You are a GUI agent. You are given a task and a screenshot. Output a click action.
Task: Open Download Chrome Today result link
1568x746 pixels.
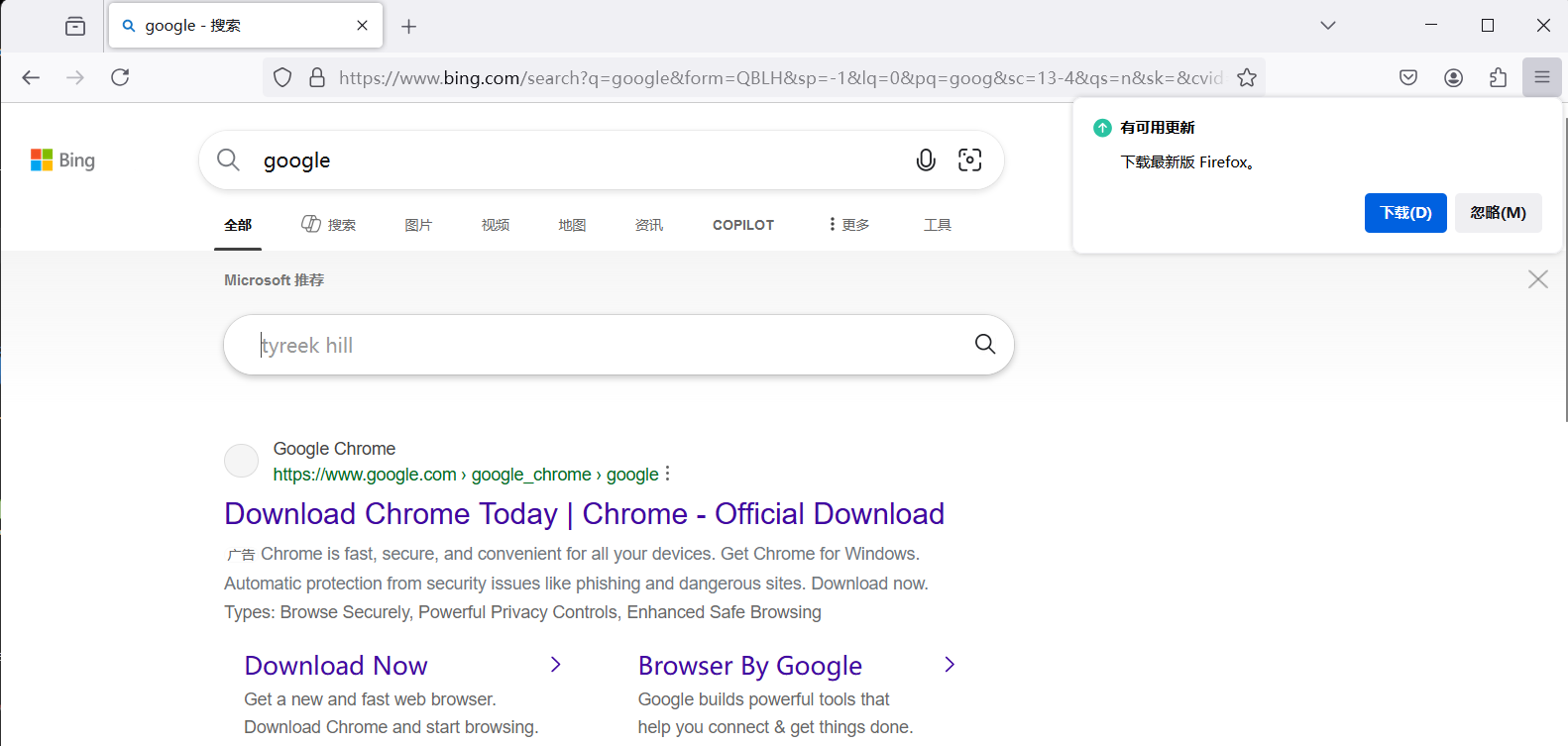click(x=584, y=514)
